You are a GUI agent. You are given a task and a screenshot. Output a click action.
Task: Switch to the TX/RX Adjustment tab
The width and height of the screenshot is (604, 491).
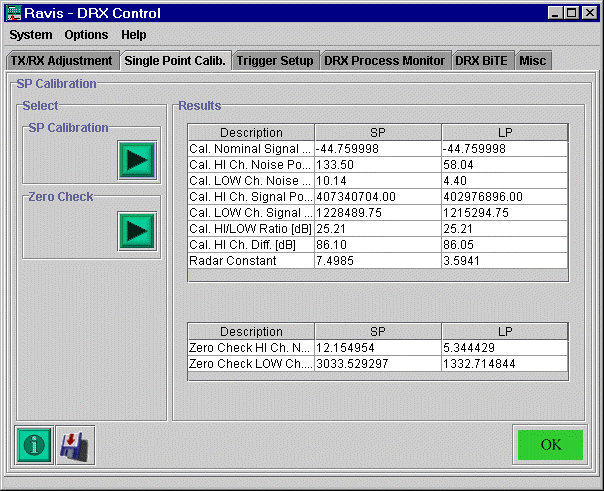click(62, 61)
